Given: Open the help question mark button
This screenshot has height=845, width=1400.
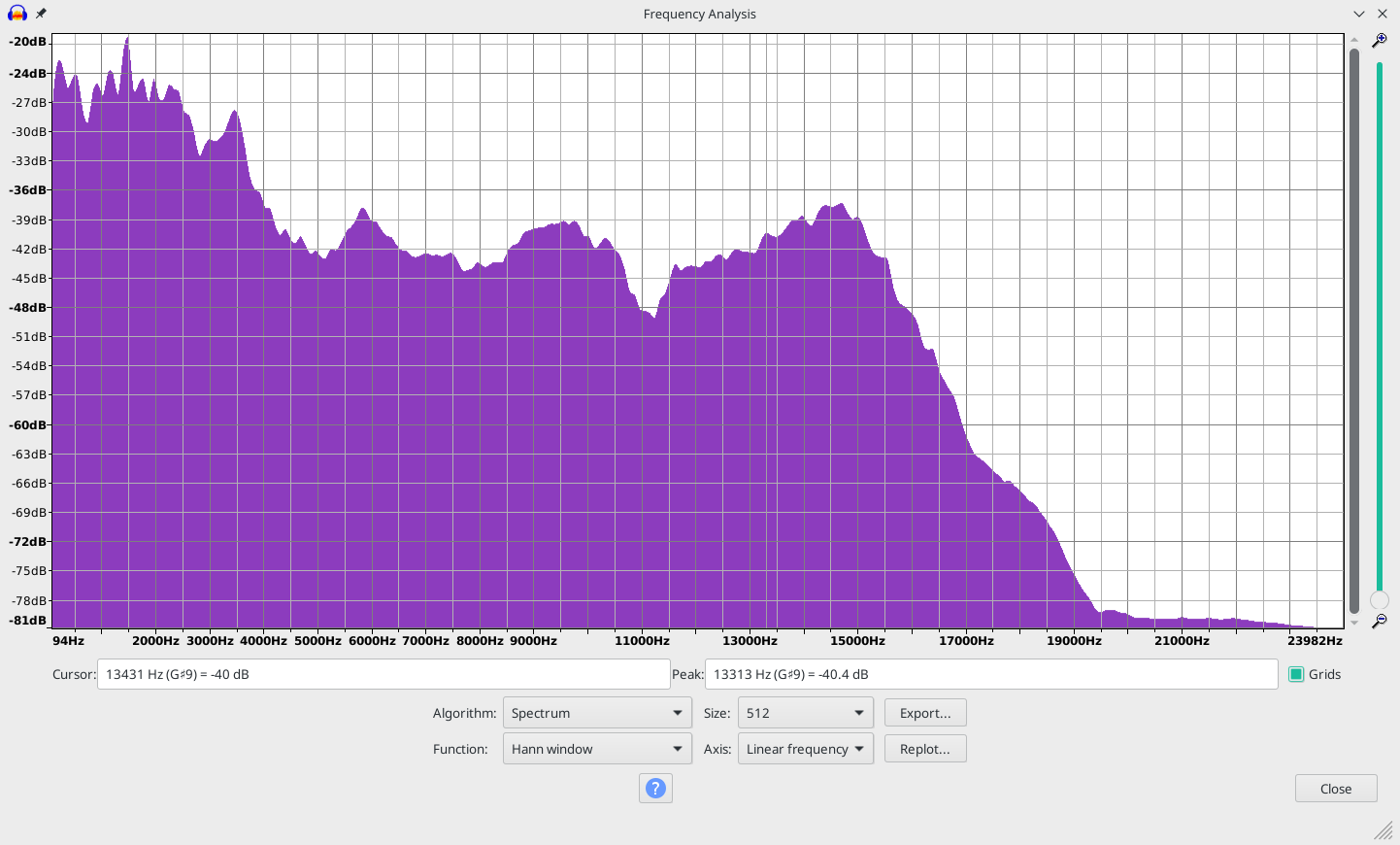Looking at the screenshot, I should [655, 788].
